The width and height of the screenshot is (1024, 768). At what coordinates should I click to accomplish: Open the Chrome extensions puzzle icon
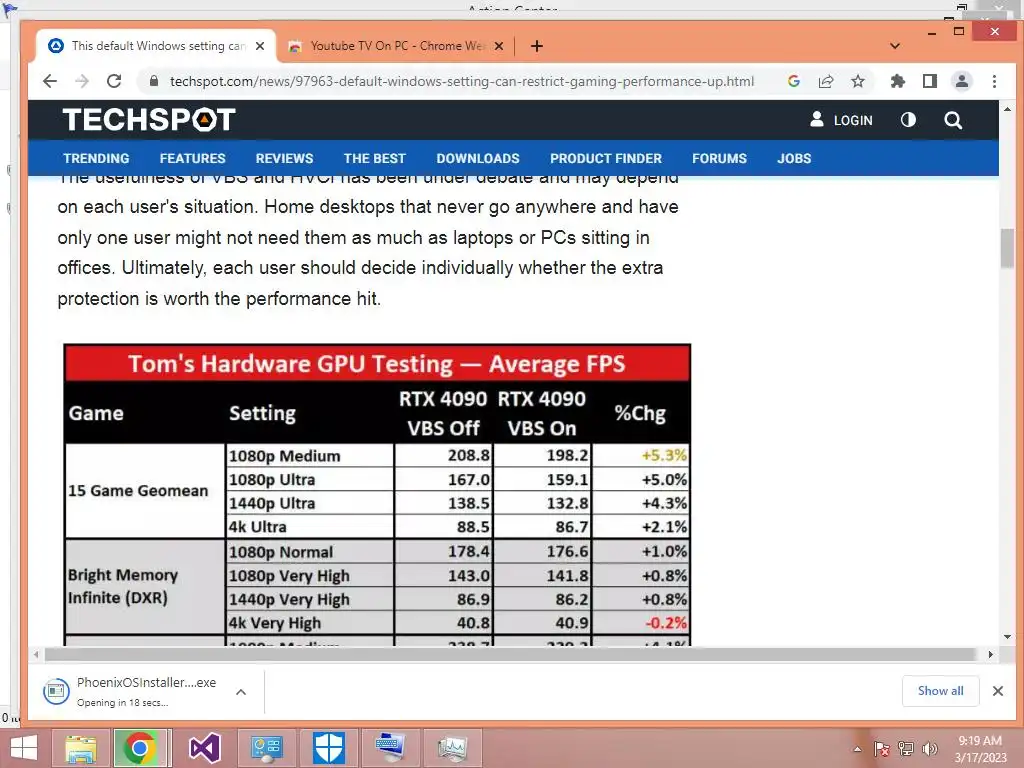tap(898, 81)
